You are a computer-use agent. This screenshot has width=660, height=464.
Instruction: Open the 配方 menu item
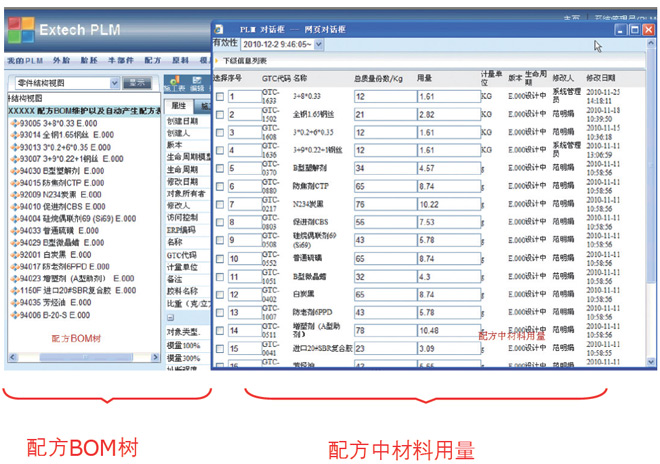pos(150,61)
